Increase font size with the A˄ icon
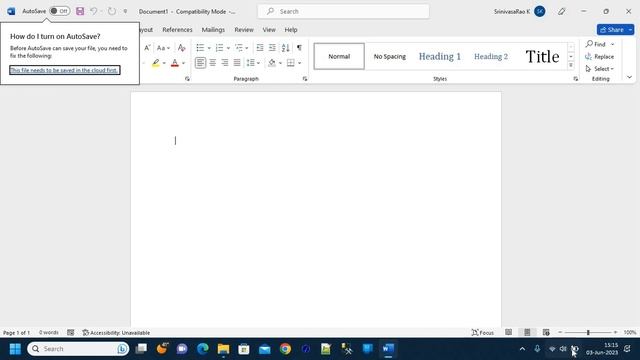 click(147, 48)
